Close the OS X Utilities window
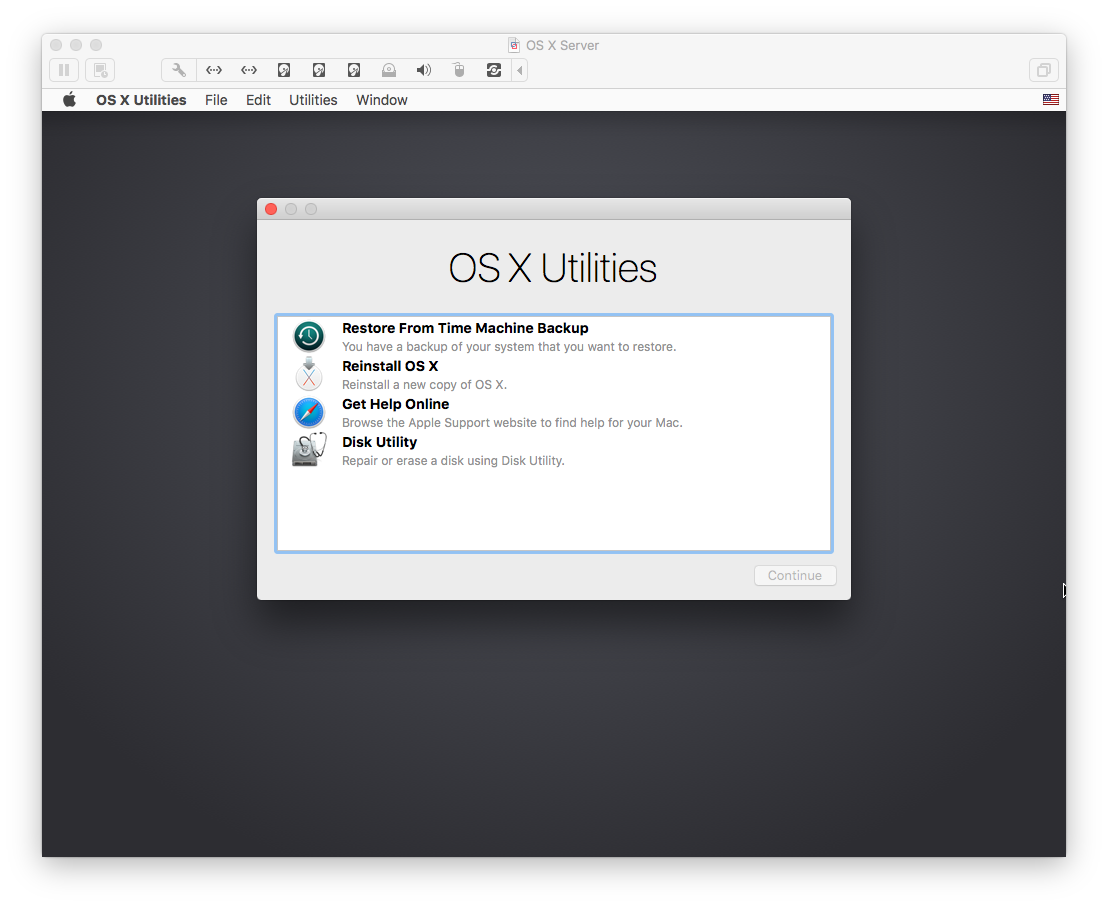The height and width of the screenshot is (907, 1108). (271, 209)
